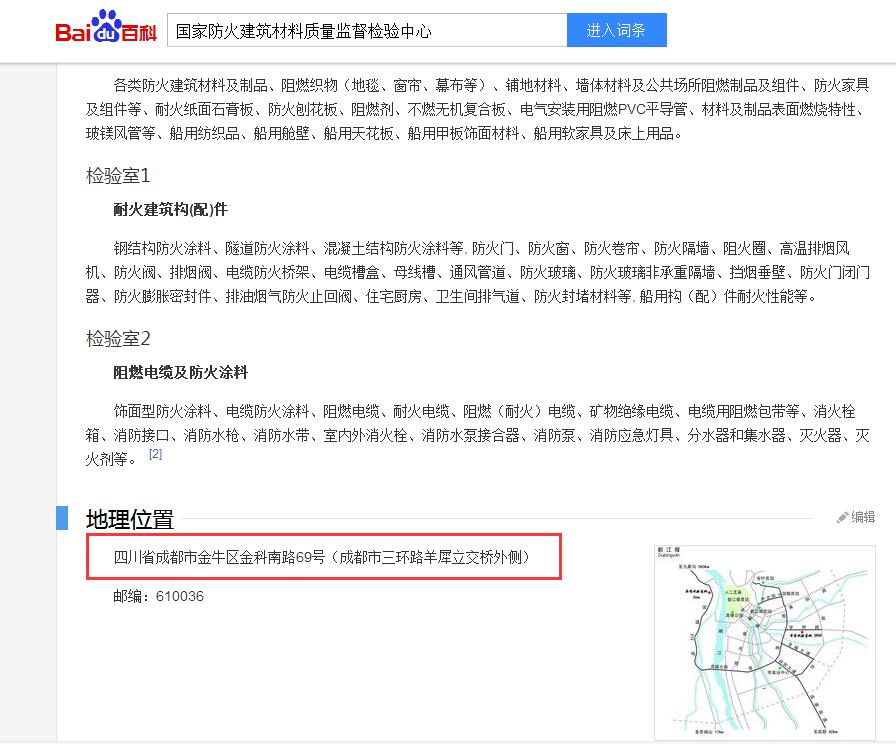
Task: Click bold heading 阻燃电缆及防火涂料
Action: tap(181, 373)
